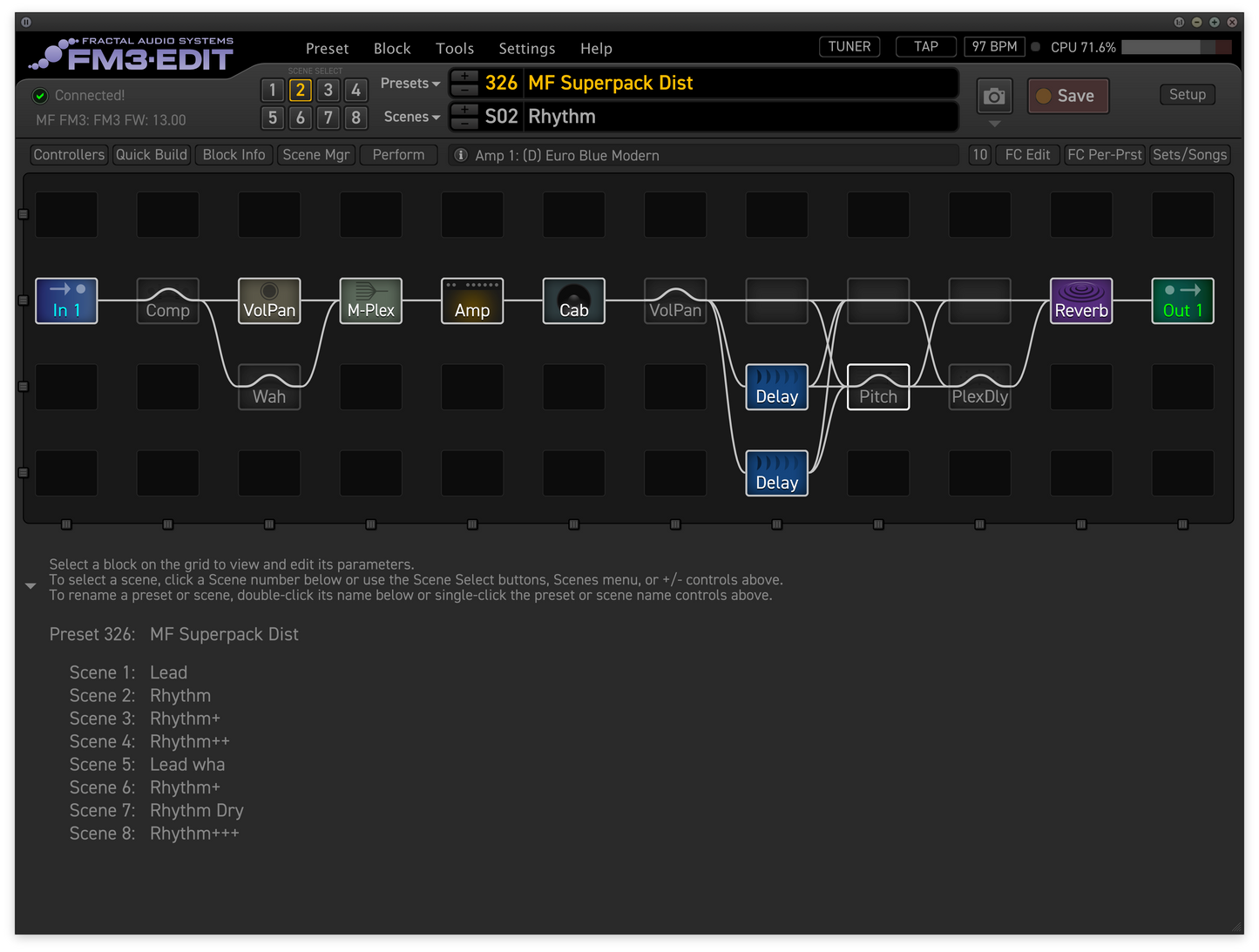Open the Presets dropdown
The width and height of the screenshot is (1259, 952).
tap(410, 84)
